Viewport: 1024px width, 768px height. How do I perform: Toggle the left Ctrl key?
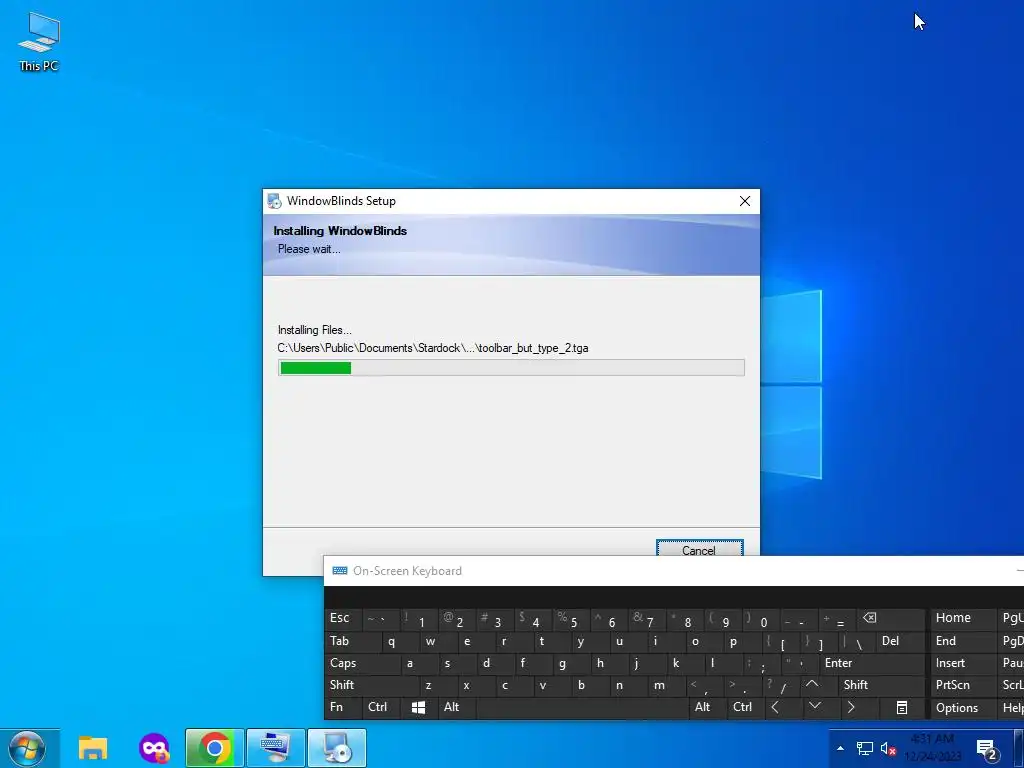[381, 707]
